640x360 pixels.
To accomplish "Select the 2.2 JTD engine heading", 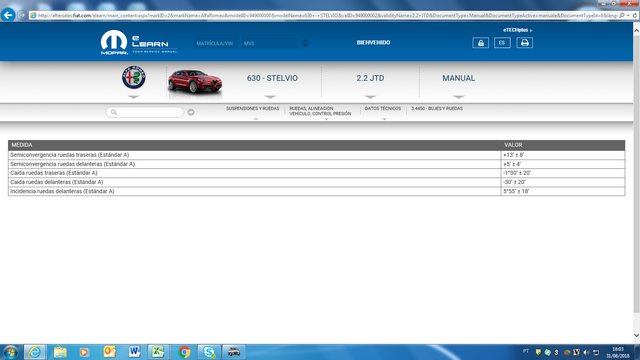I will click(x=370, y=78).
